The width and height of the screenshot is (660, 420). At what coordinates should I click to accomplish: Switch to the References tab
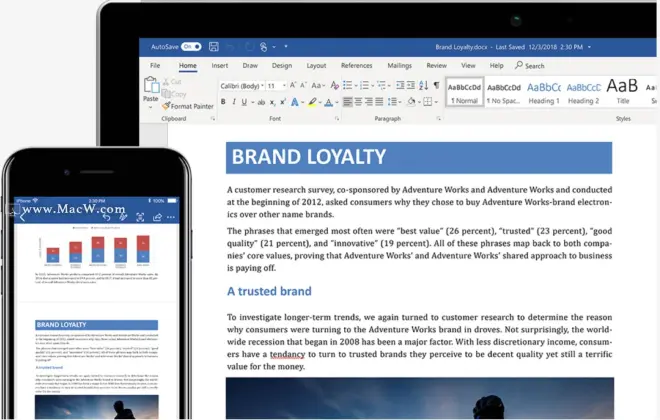(x=357, y=66)
